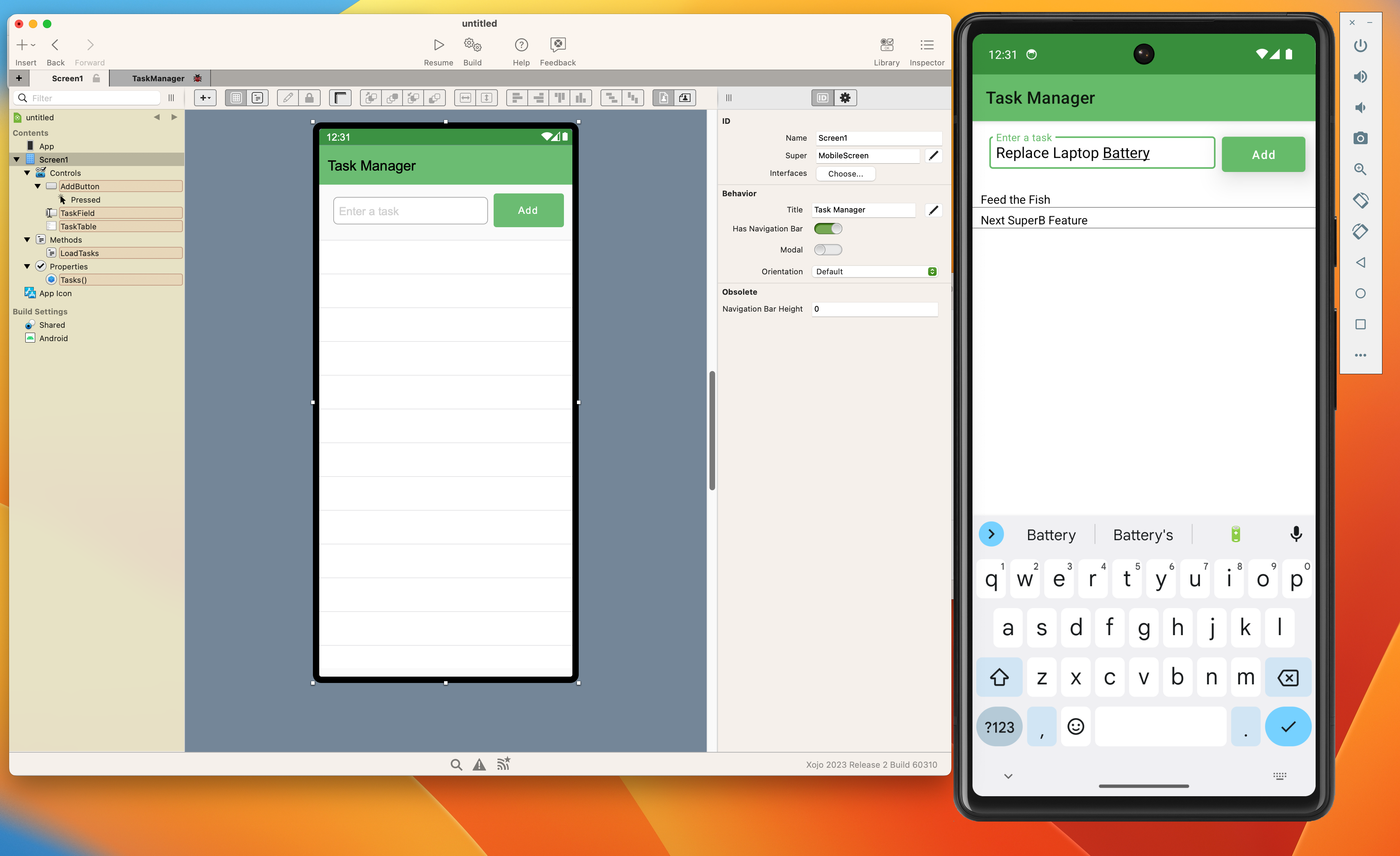The width and height of the screenshot is (1400, 856).
Task: Click the emulator volume up icon
Action: pos(1360,77)
